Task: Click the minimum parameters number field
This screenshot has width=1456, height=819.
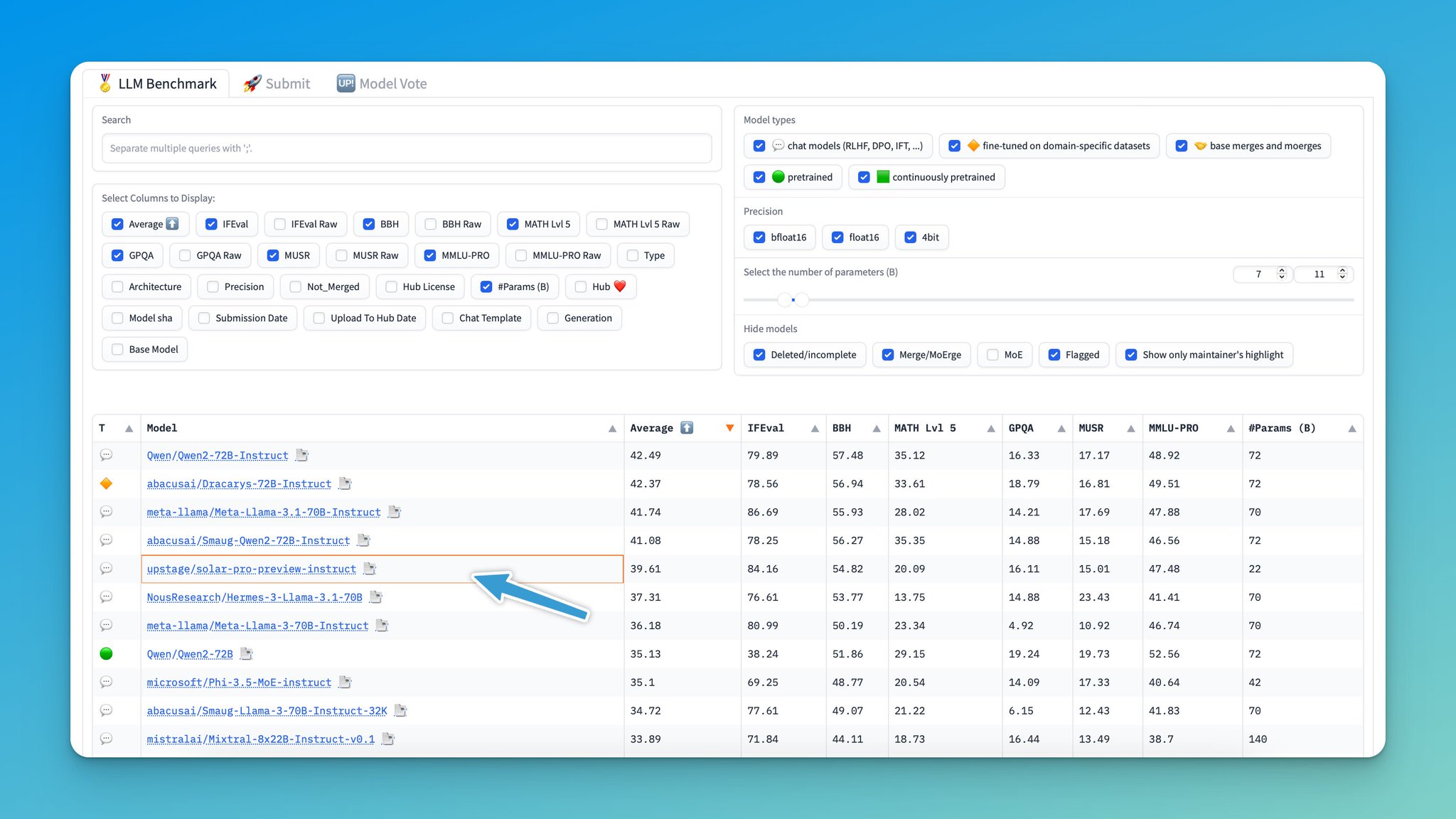Action: click(1262, 274)
